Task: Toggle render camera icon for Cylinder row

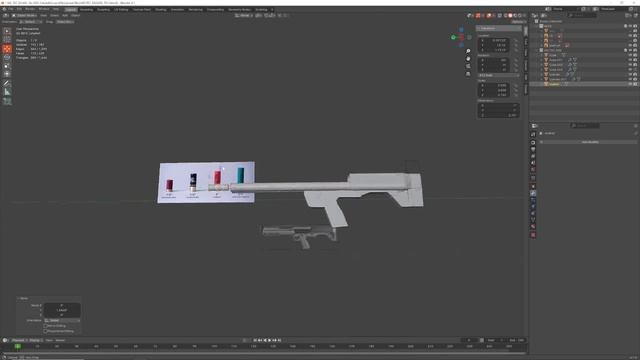Action: 636,74
